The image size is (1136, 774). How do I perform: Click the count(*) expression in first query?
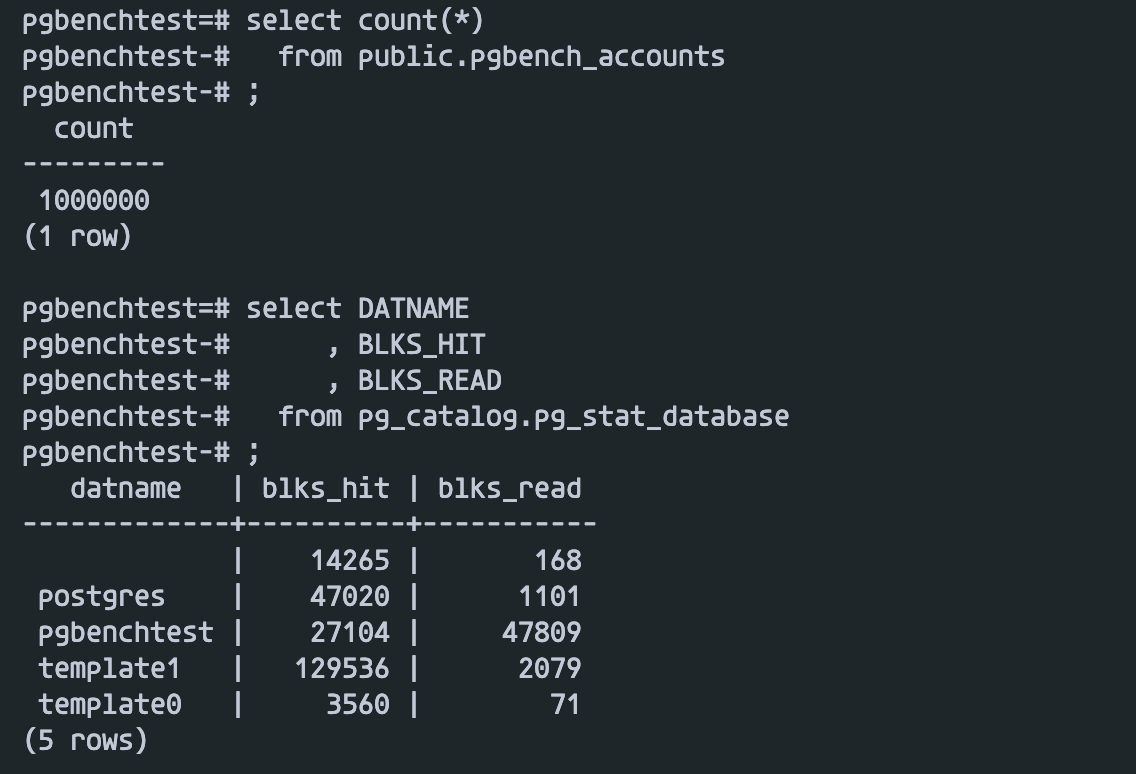pos(421,20)
